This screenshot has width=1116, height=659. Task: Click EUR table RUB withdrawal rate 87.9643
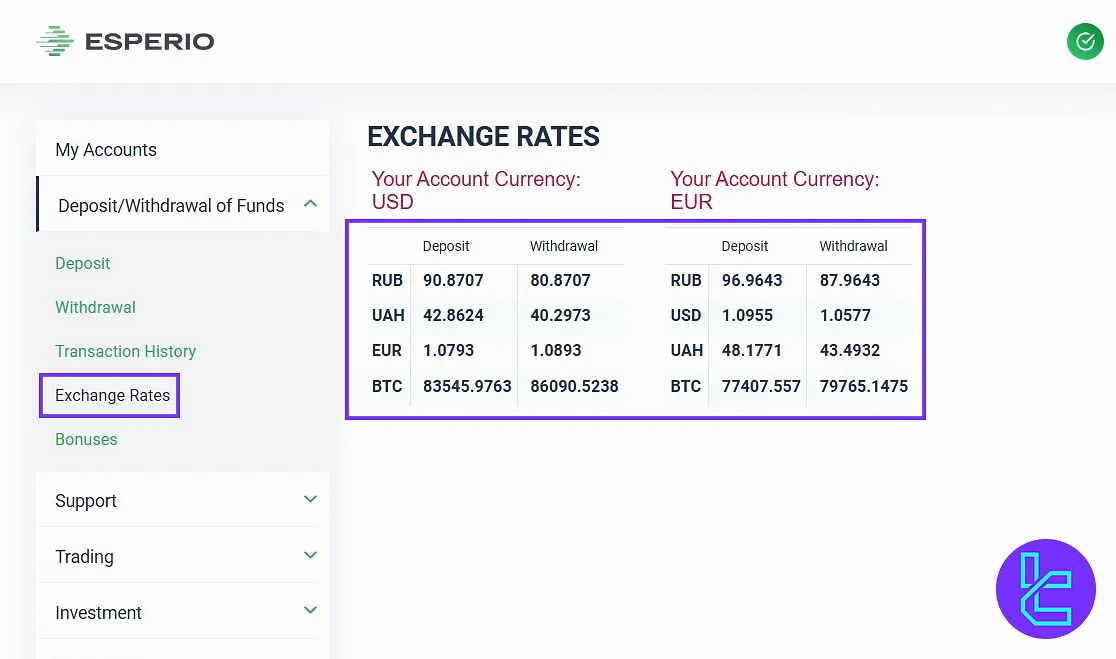coord(850,280)
